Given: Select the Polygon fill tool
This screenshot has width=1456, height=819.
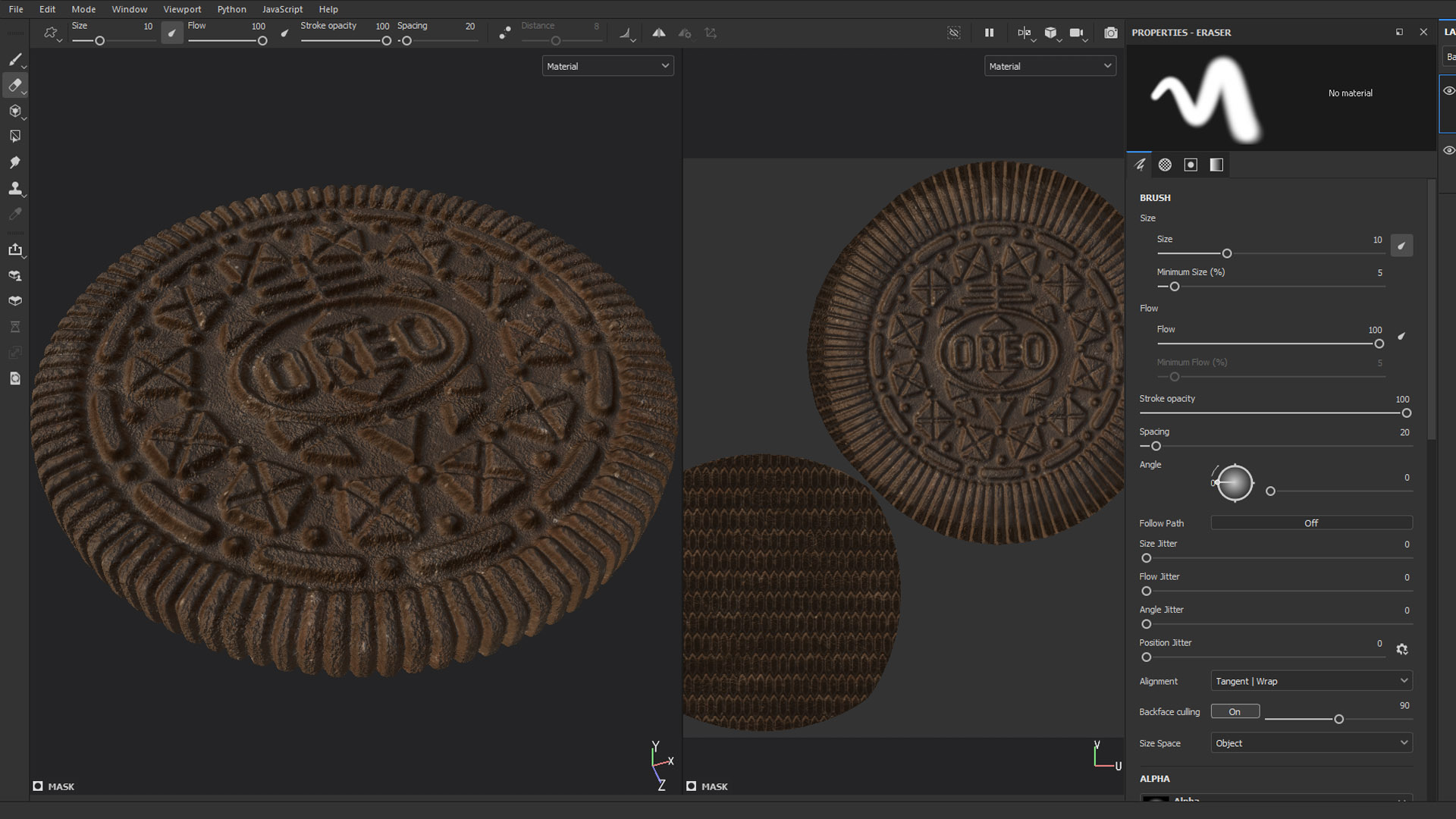Looking at the screenshot, I should 14,136.
